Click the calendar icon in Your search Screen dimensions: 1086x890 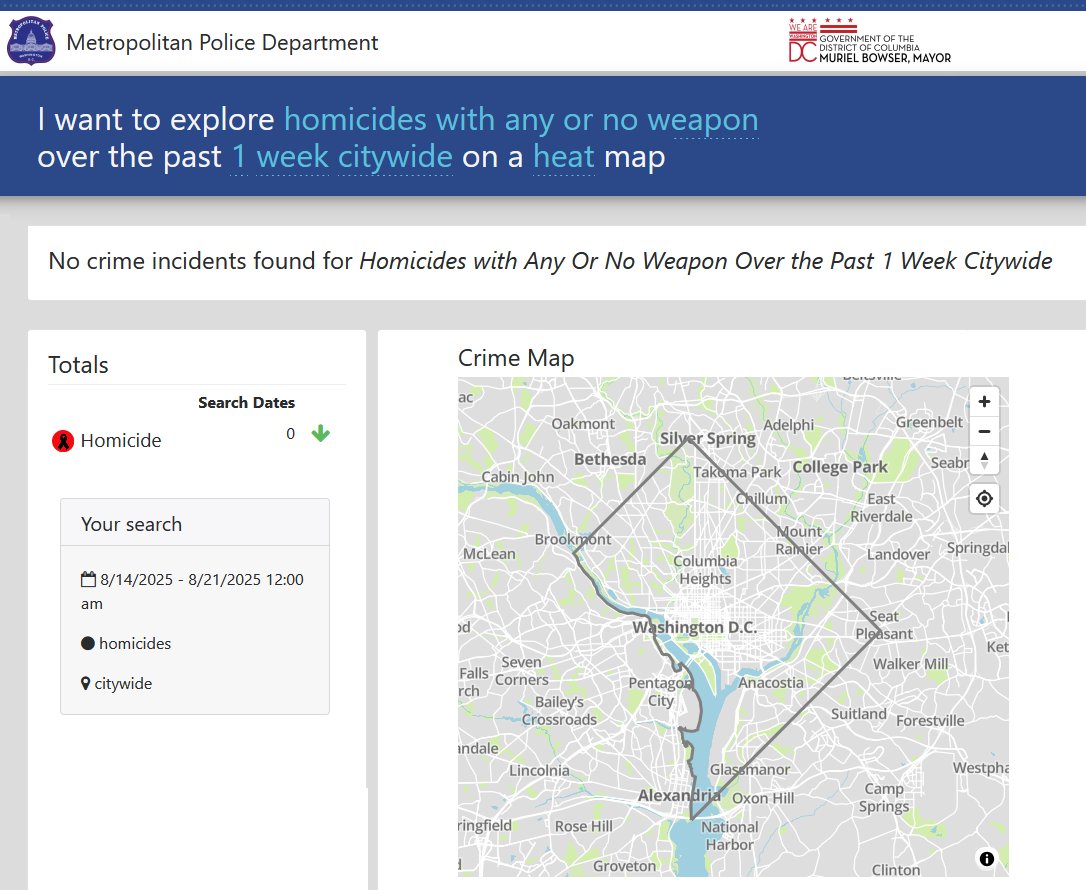pos(88,579)
